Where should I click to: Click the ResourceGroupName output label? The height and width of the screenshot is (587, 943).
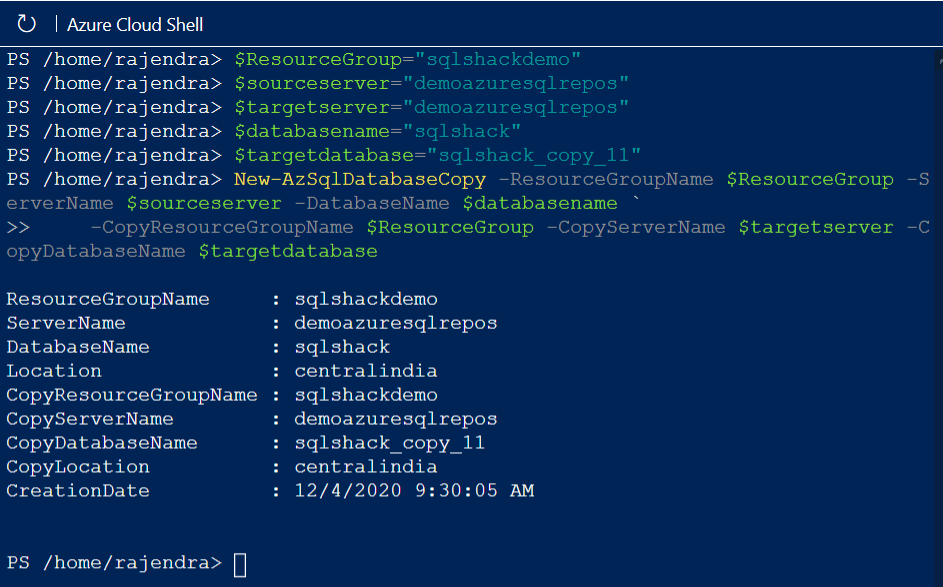(x=108, y=299)
